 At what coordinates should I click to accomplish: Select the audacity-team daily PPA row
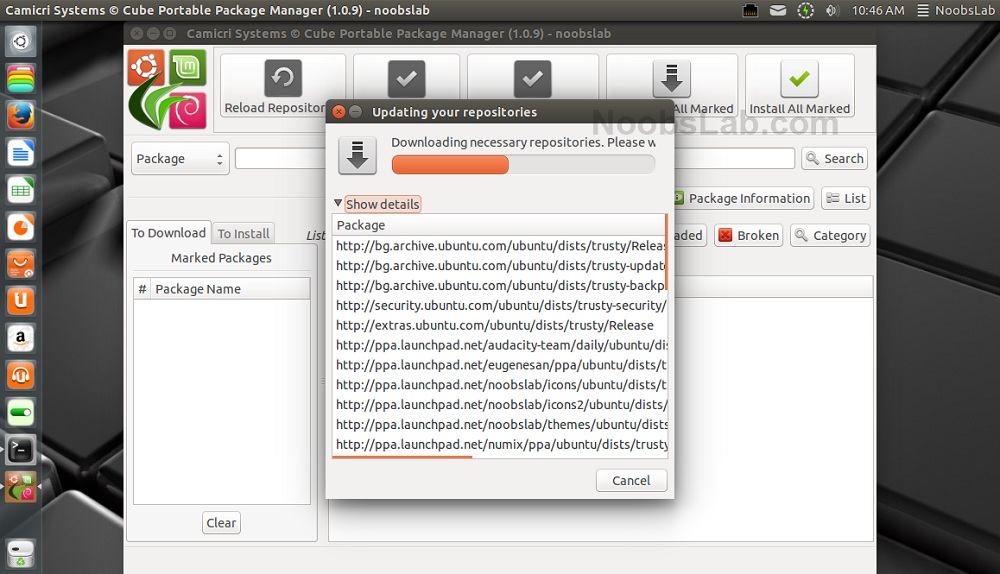click(500, 345)
